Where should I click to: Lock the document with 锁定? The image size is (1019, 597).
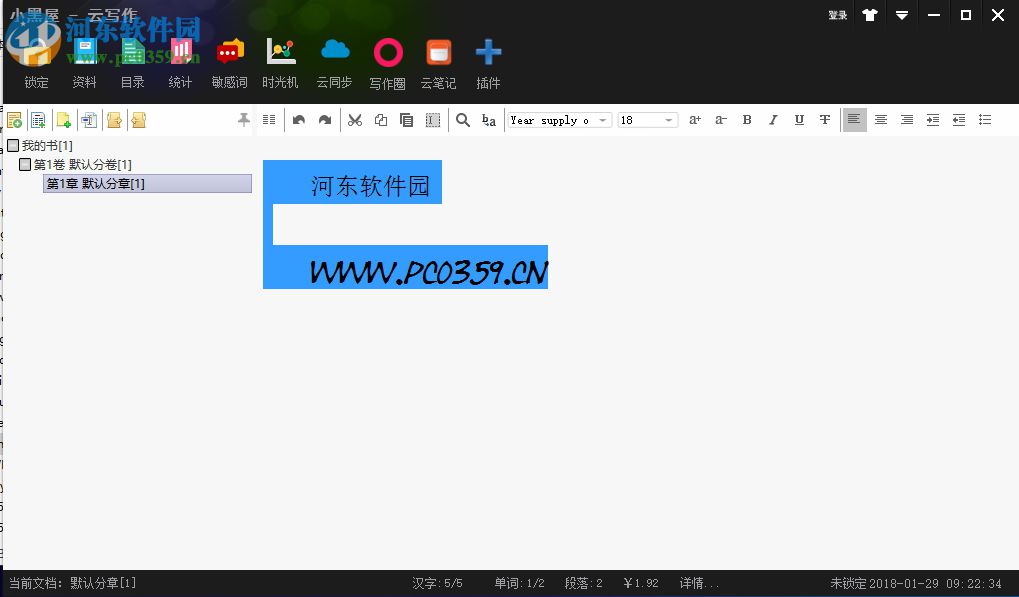tap(36, 60)
